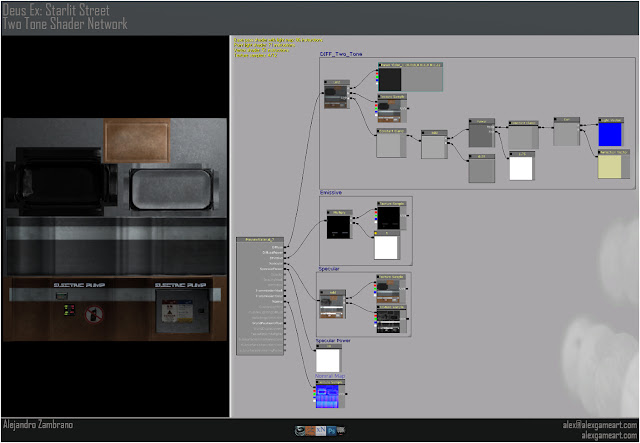Click the blue Light Vector node swatch
This screenshot has height=443, width=640.
611,132
